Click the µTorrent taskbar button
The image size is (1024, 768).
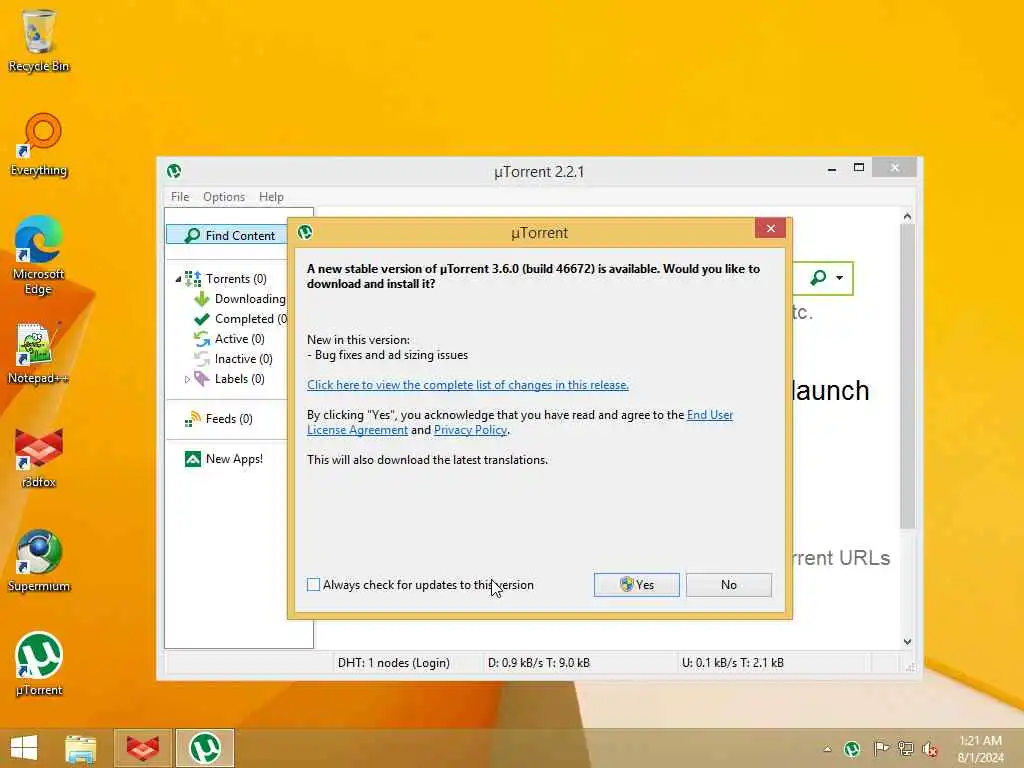[x=204, y=748]
